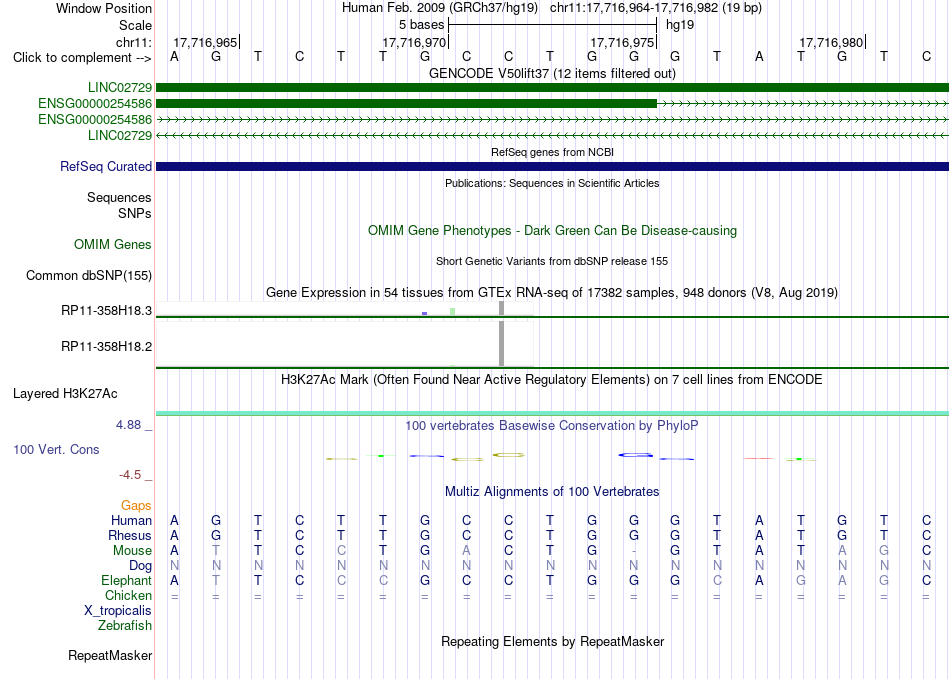Click the tall gray bar in RP11-358H18.2 row

502,343
